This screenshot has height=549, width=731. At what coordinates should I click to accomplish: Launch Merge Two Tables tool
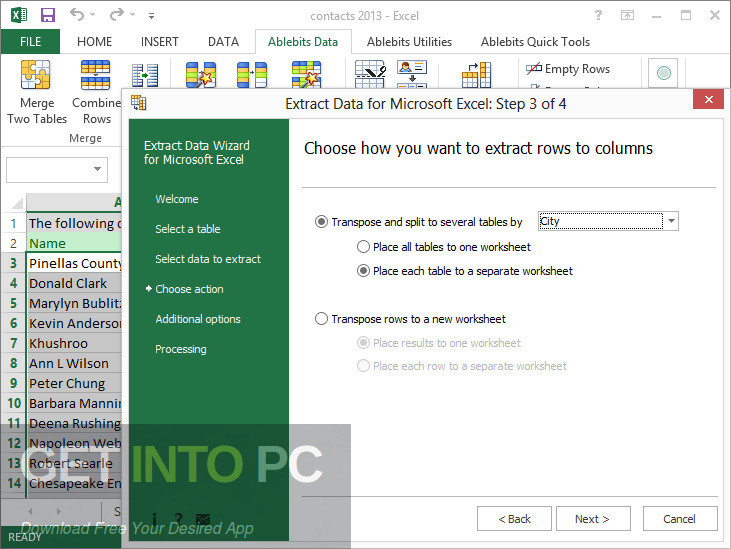36,92
